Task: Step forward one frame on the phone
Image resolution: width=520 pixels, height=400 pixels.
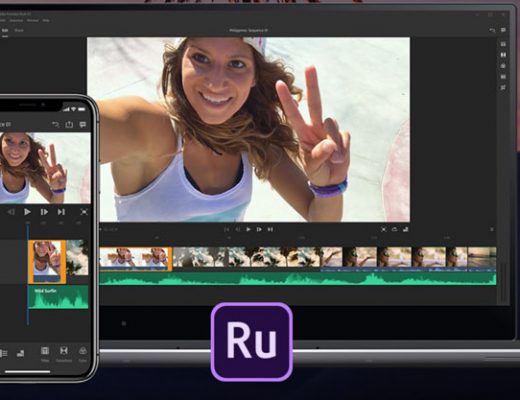Action: tap(44, 212)
